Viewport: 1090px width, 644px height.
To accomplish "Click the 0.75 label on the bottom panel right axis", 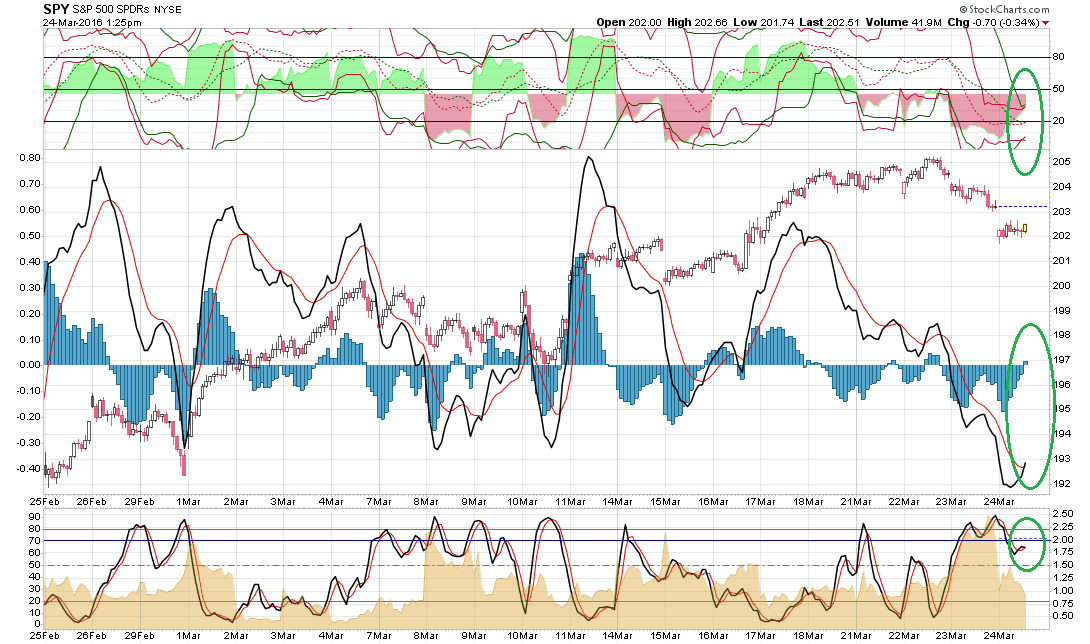I will tap(1063, 603).
